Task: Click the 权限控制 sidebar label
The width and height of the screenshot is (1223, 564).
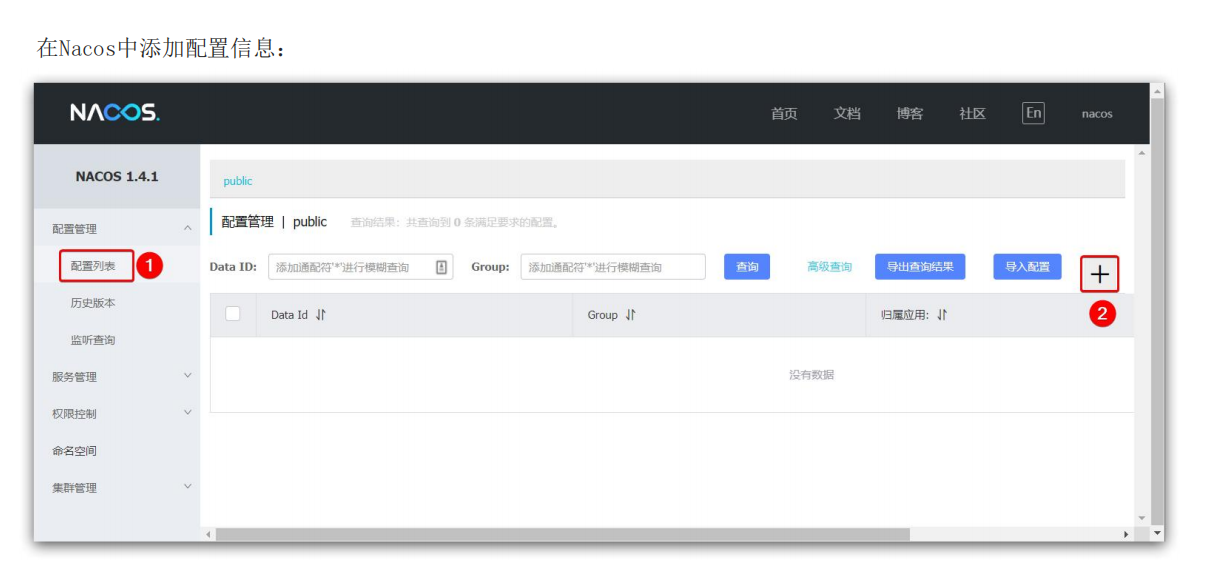Action: 75,414
